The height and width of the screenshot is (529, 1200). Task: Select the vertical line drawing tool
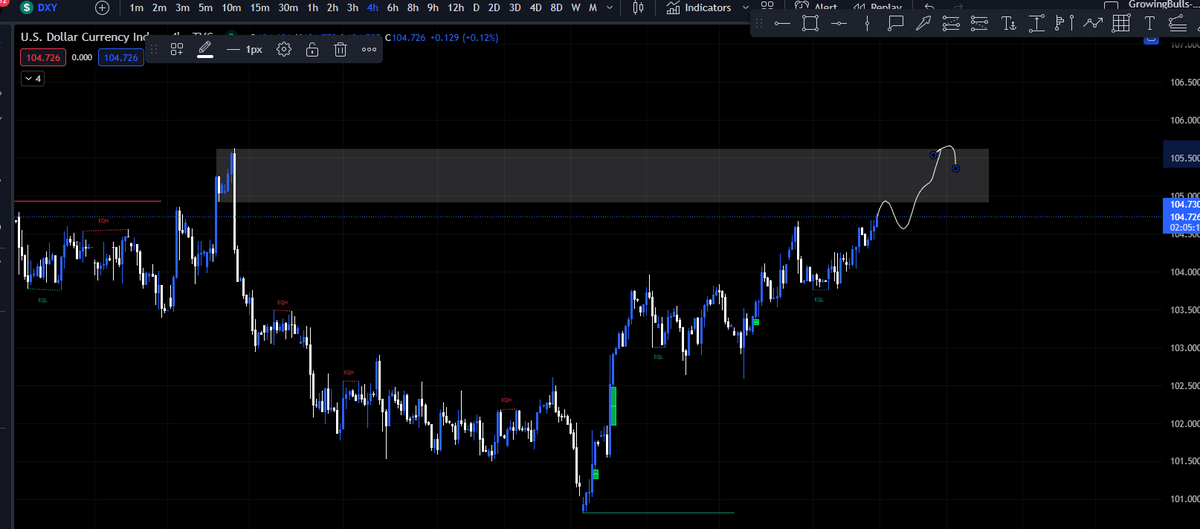[x=867, y=23]
